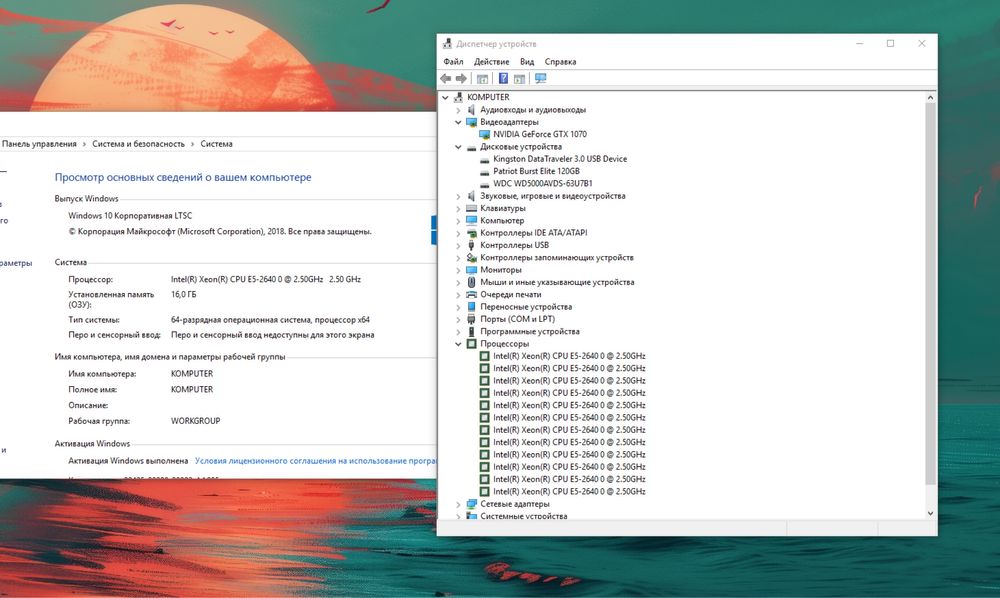Screen dimensions: 1000x598
Task: Expand the Аудиовходы и аудиовыходы category
Action: point(458,110)
